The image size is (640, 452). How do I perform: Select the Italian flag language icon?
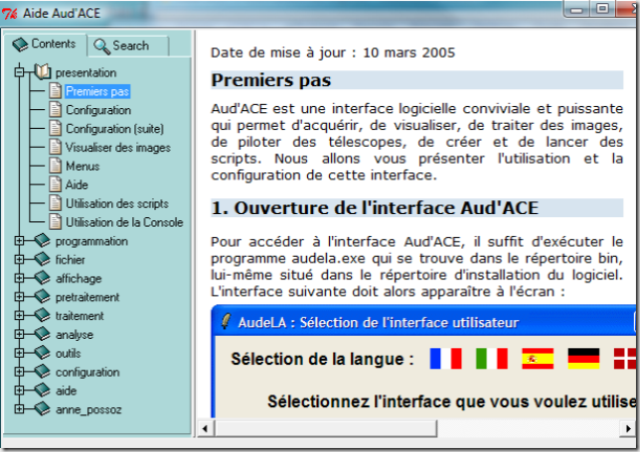(x=490, y=358)
